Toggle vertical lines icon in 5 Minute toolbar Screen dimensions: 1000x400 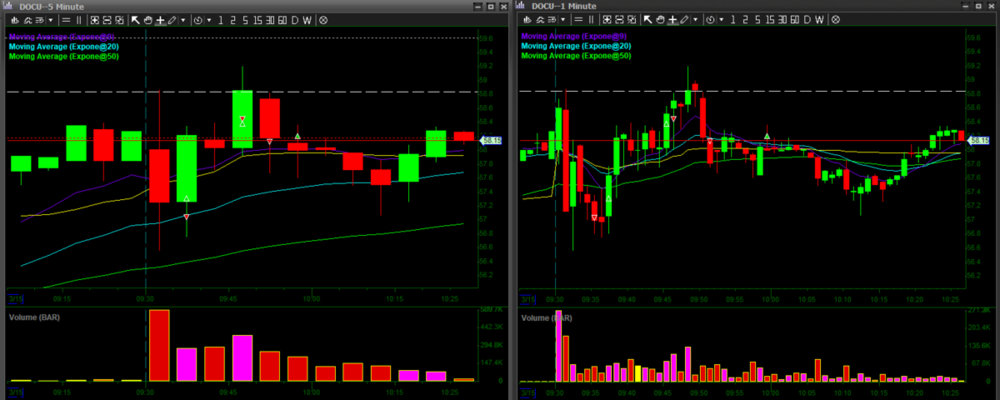pyautogui.click(x=80, y=19)
